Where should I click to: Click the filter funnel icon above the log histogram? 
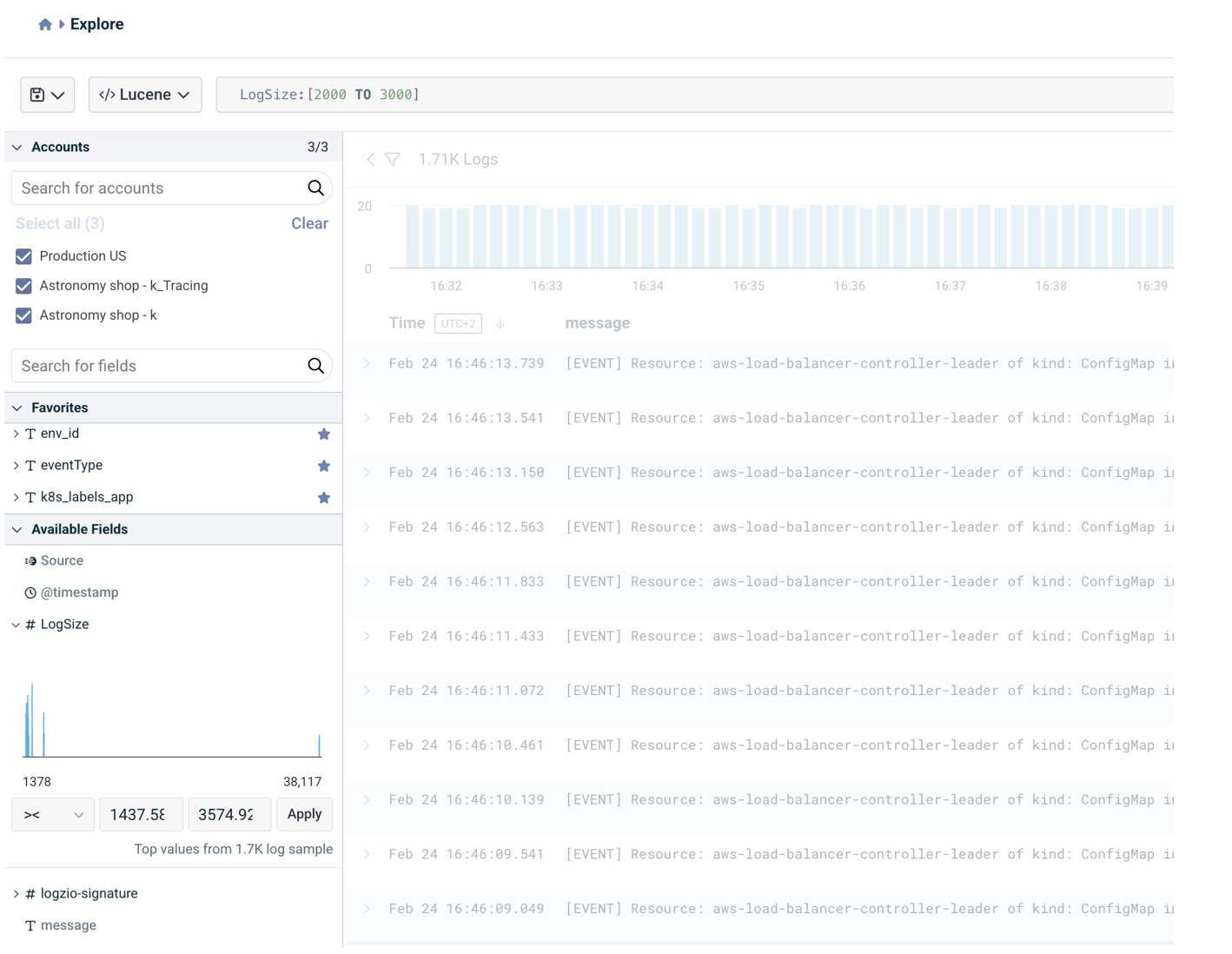[393, 159]
